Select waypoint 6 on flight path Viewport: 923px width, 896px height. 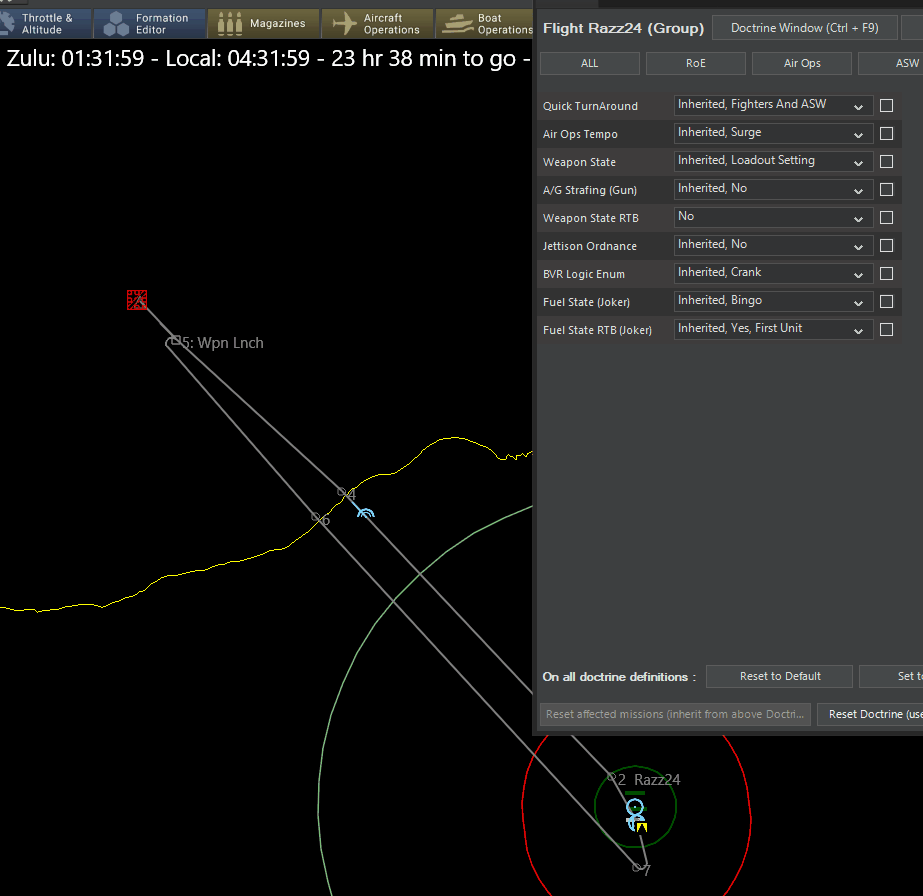(x=316, y=517)
